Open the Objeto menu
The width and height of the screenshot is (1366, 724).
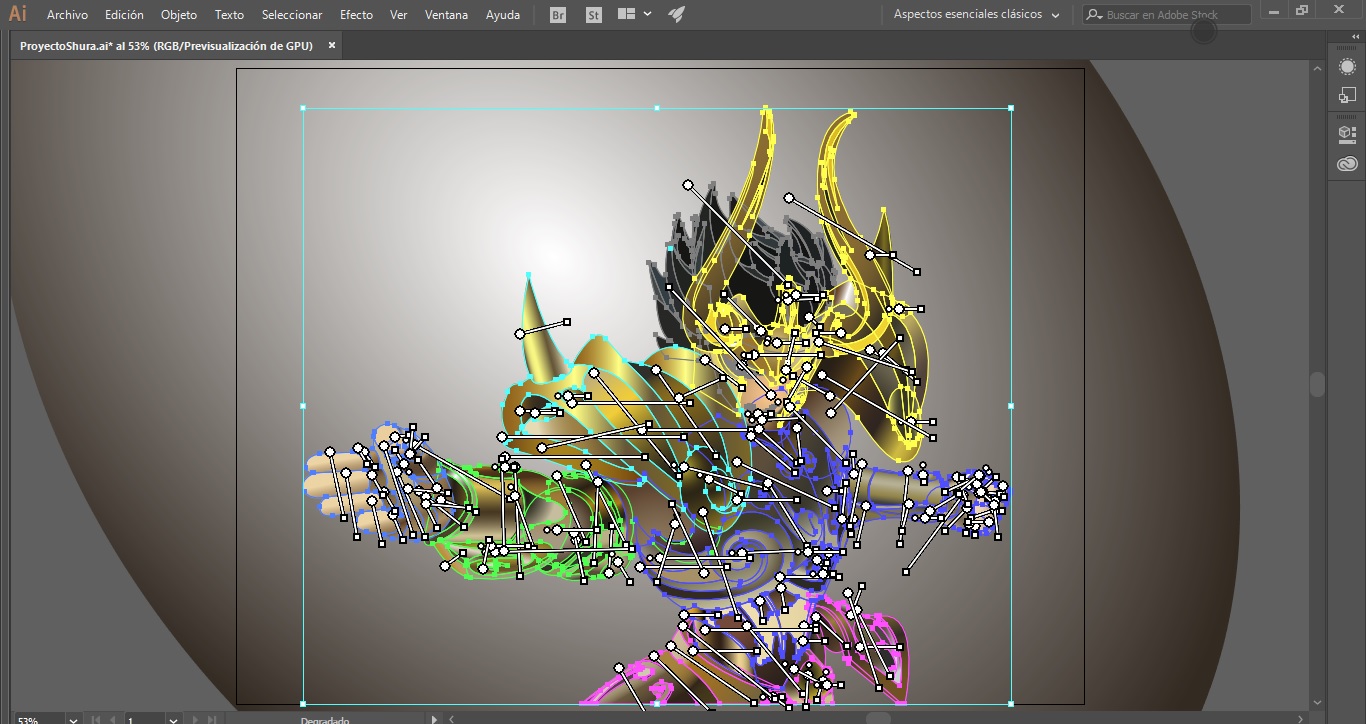pyautogui.click(x=179, y=15)
